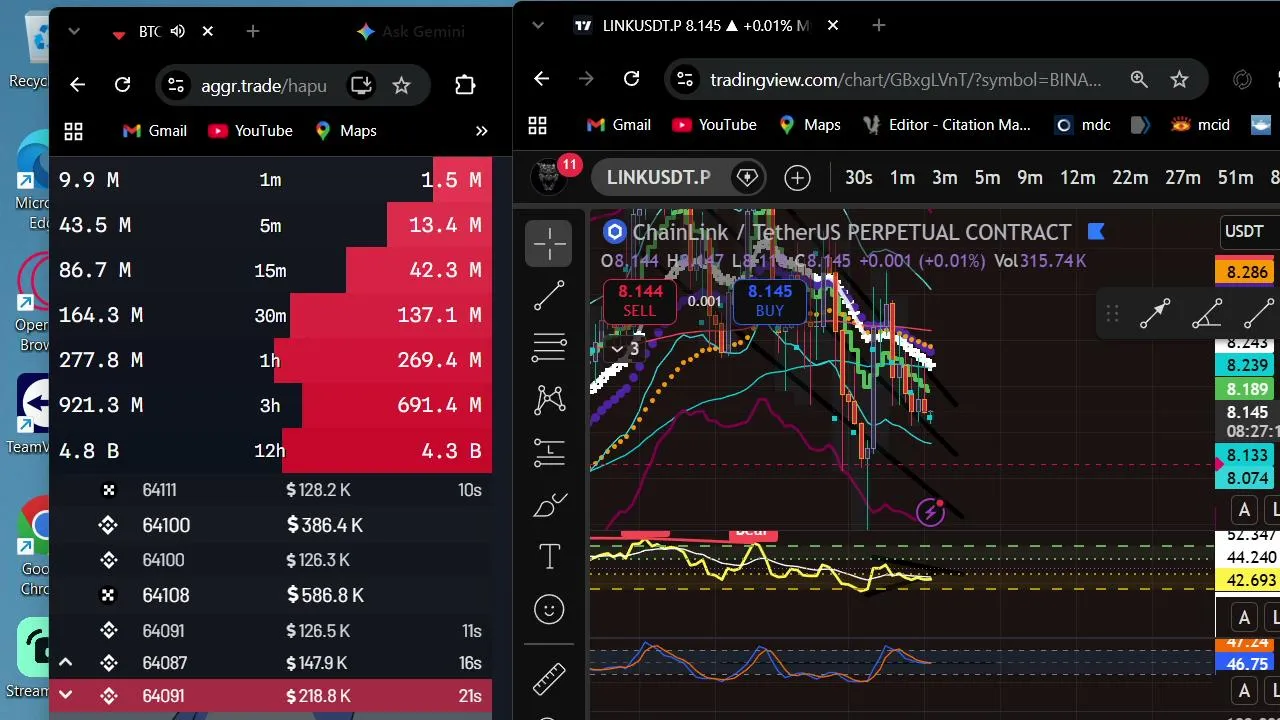Select the 22m chart timeframe

[x=1130, y=178]
